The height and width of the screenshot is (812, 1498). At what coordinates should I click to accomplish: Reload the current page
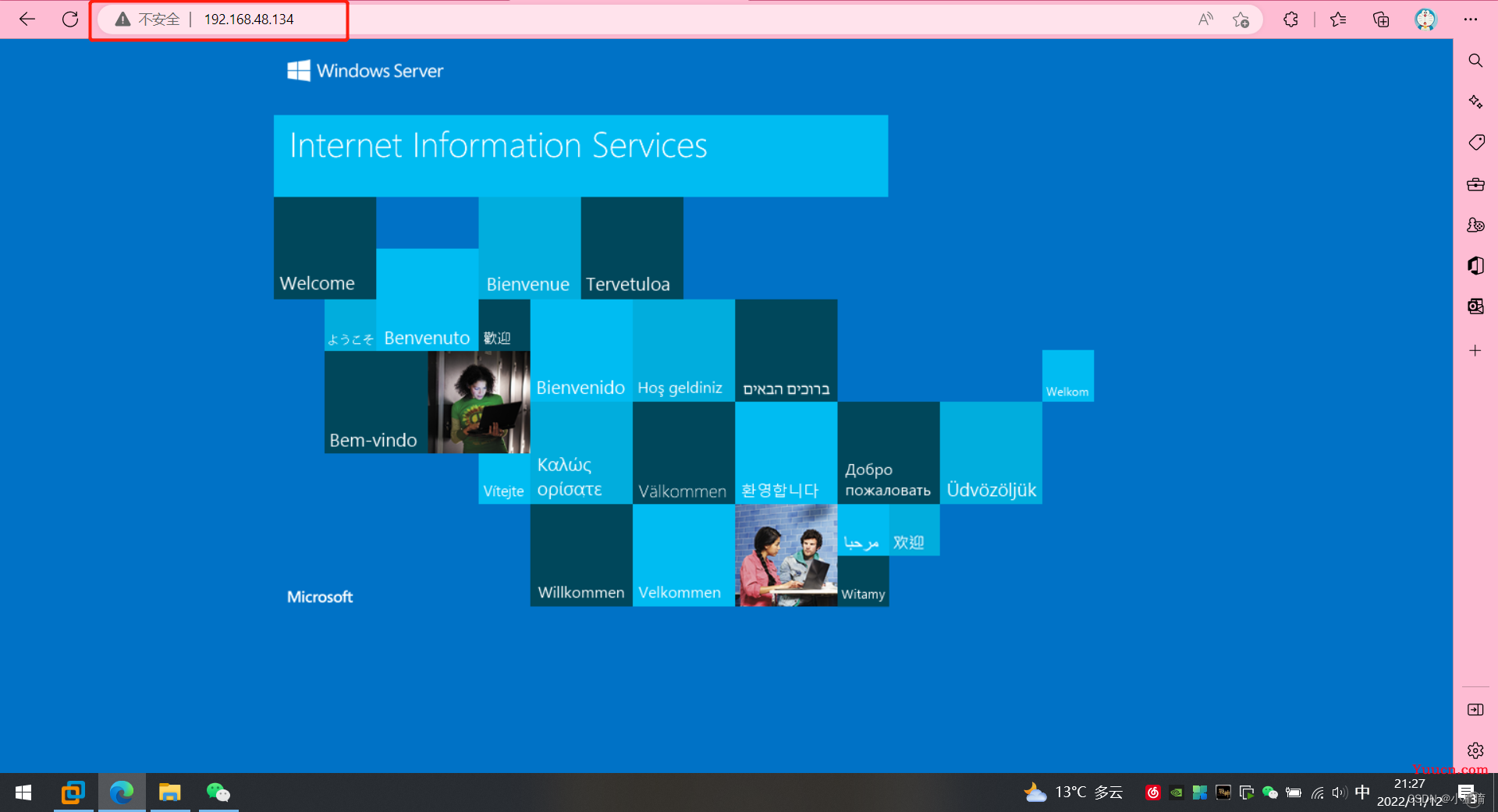70,20
